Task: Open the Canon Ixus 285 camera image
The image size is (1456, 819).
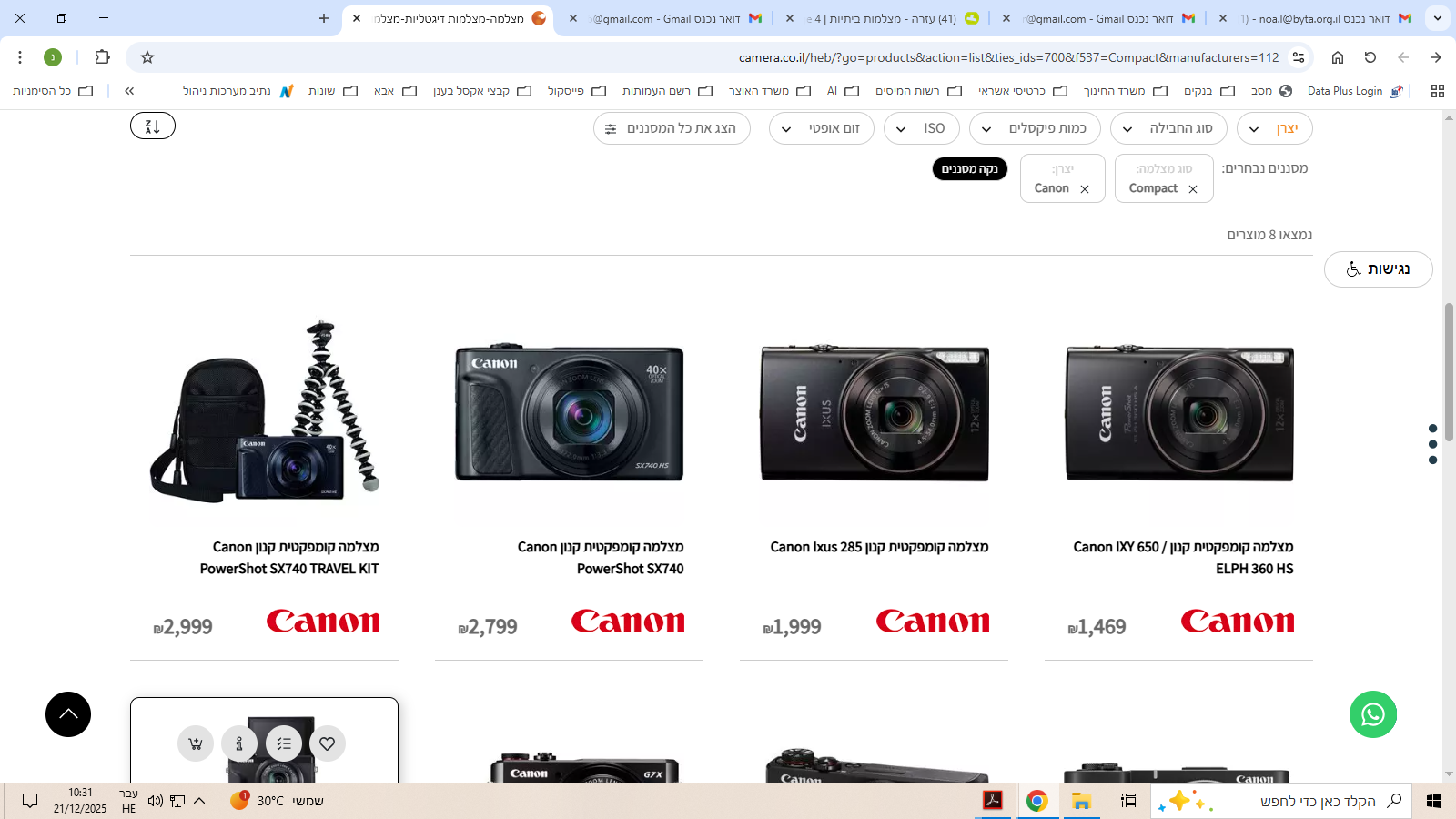Action: pos(875,412)
